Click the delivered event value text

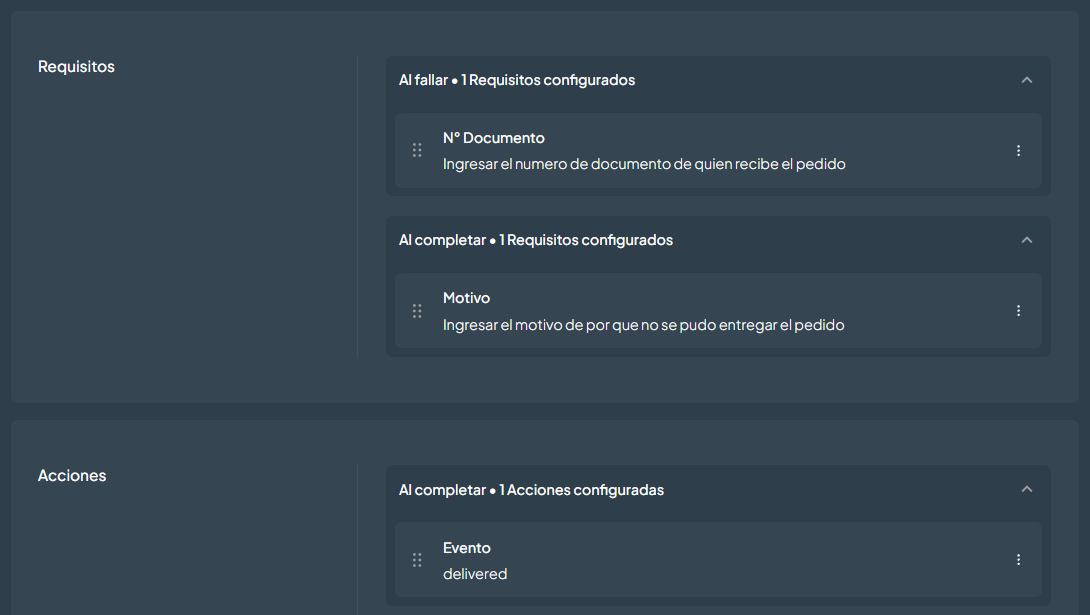475,574
